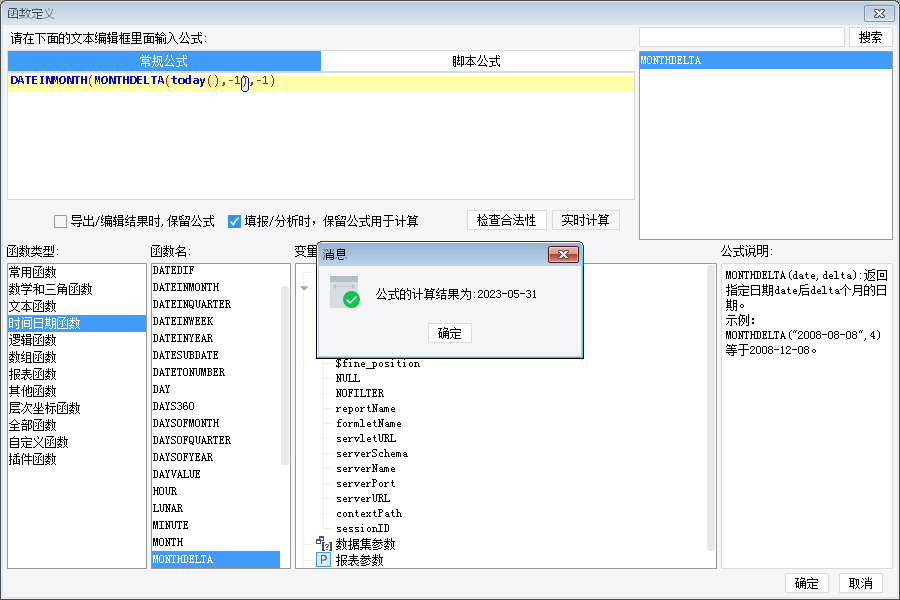Click the cancel button at bottom

(x=860, y=583)
